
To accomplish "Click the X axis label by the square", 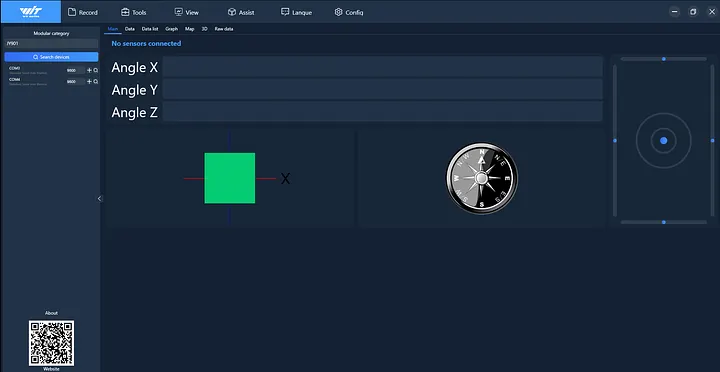I will 285,179.
